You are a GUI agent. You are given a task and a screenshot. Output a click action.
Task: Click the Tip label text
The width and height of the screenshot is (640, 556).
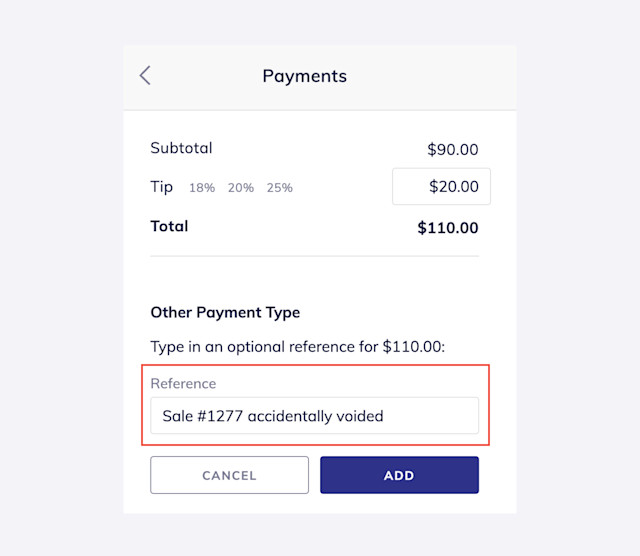tap(162, 187)
